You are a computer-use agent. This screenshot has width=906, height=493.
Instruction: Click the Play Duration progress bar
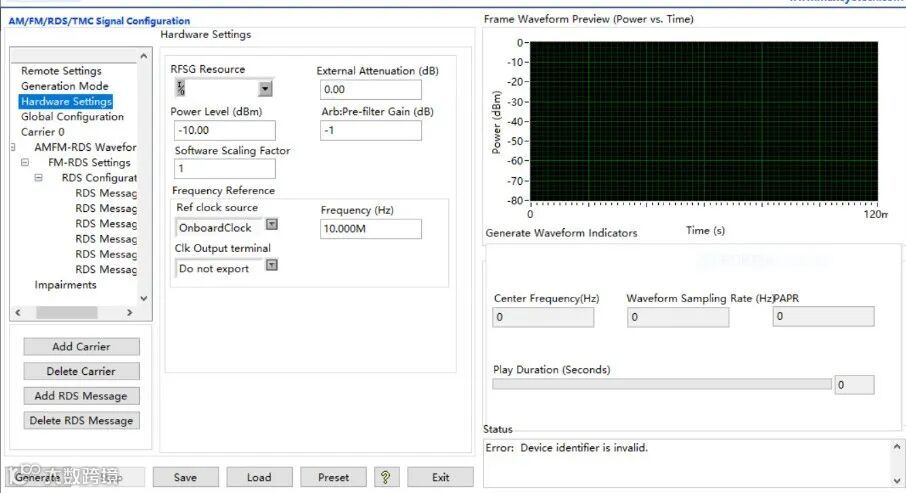(x=662, y=384)
